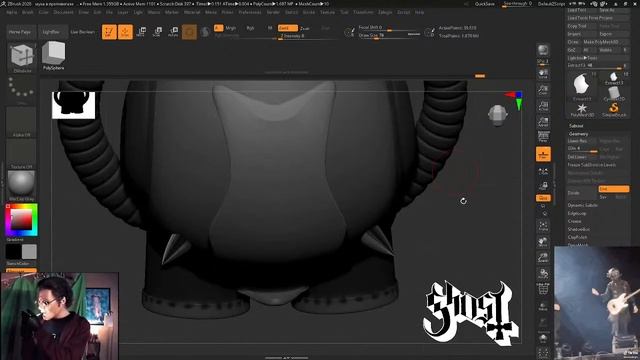Click Make PolyMesh3D button
The width and height of the screenshot is (640, 360).
606,42
